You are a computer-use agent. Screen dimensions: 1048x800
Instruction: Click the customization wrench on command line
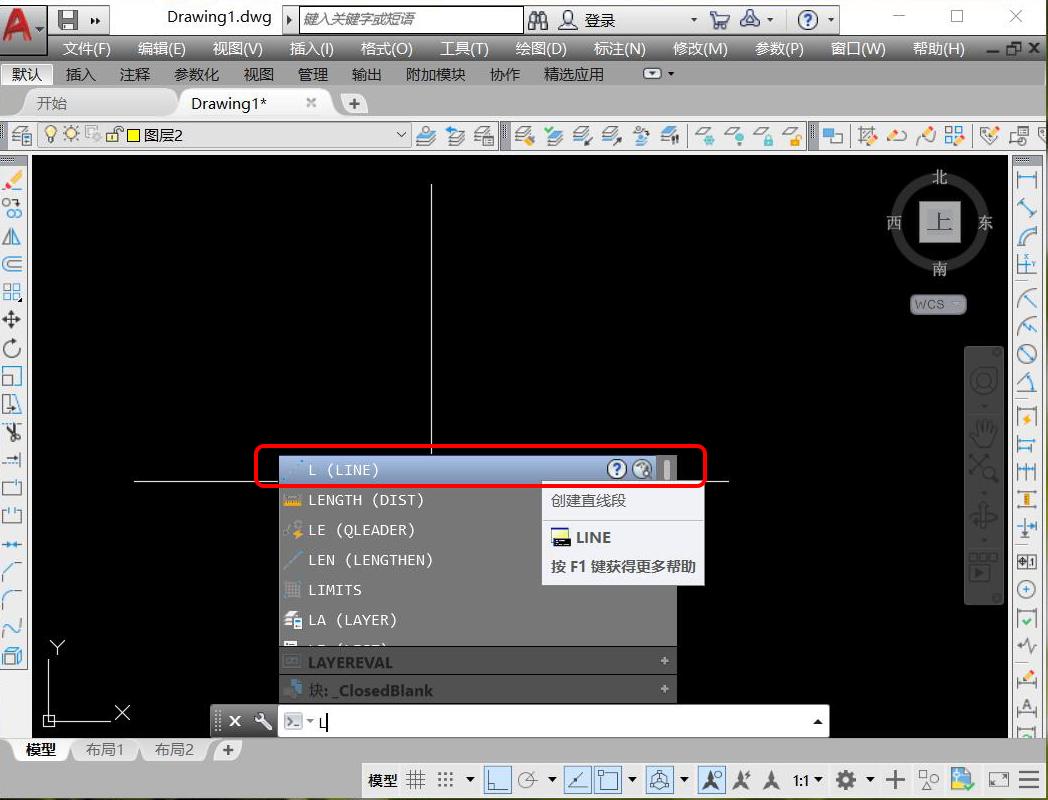264,721
